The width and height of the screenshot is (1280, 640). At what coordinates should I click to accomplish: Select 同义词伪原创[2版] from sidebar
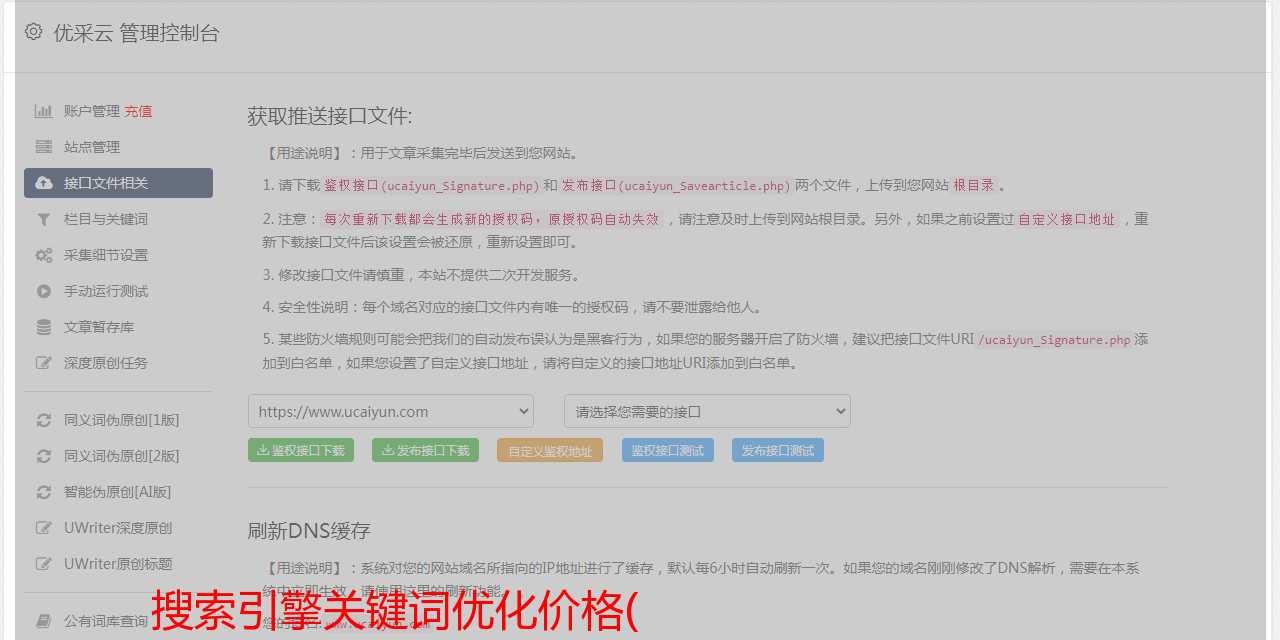121,456
